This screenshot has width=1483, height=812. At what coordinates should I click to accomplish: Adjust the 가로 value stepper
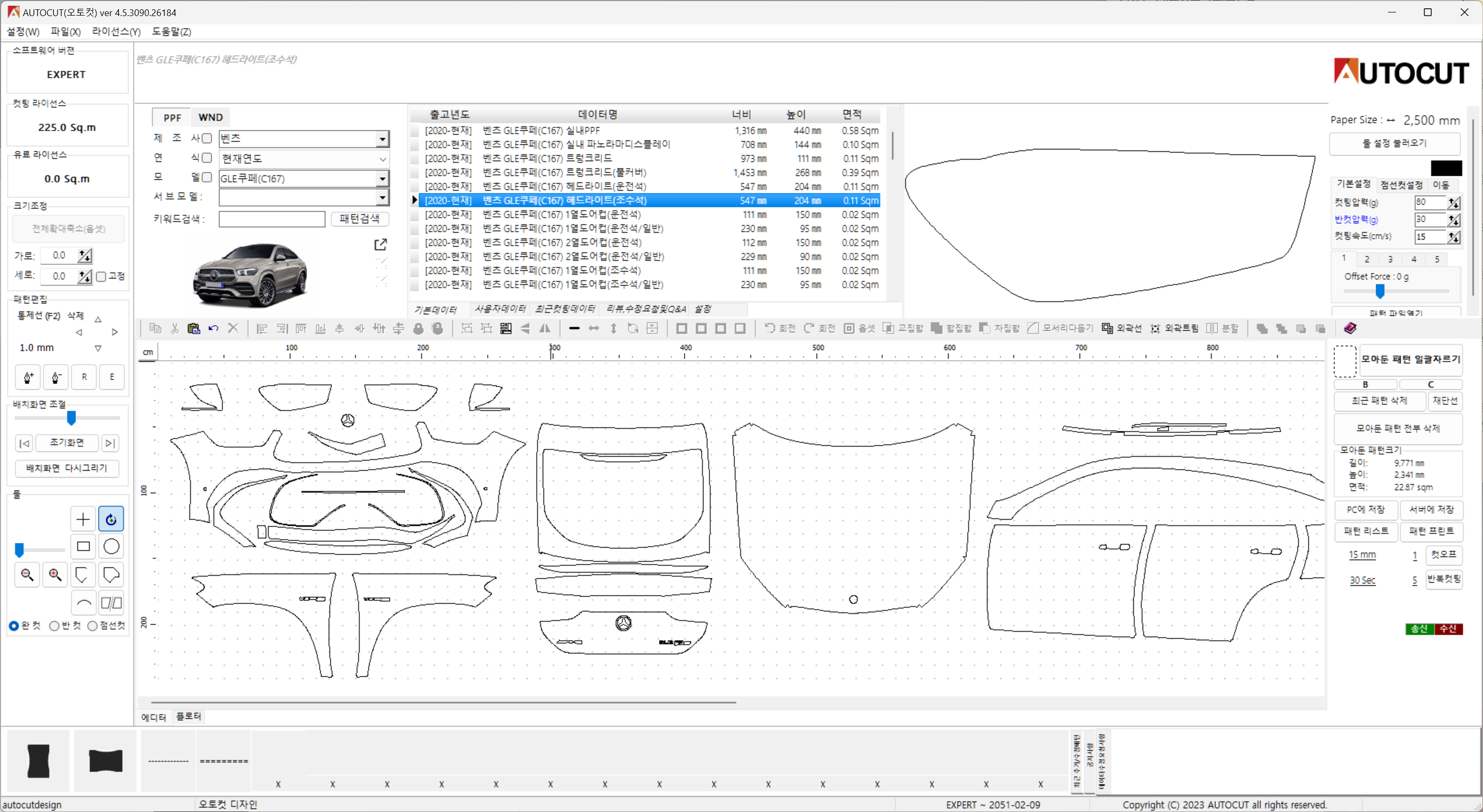point(85,256)
